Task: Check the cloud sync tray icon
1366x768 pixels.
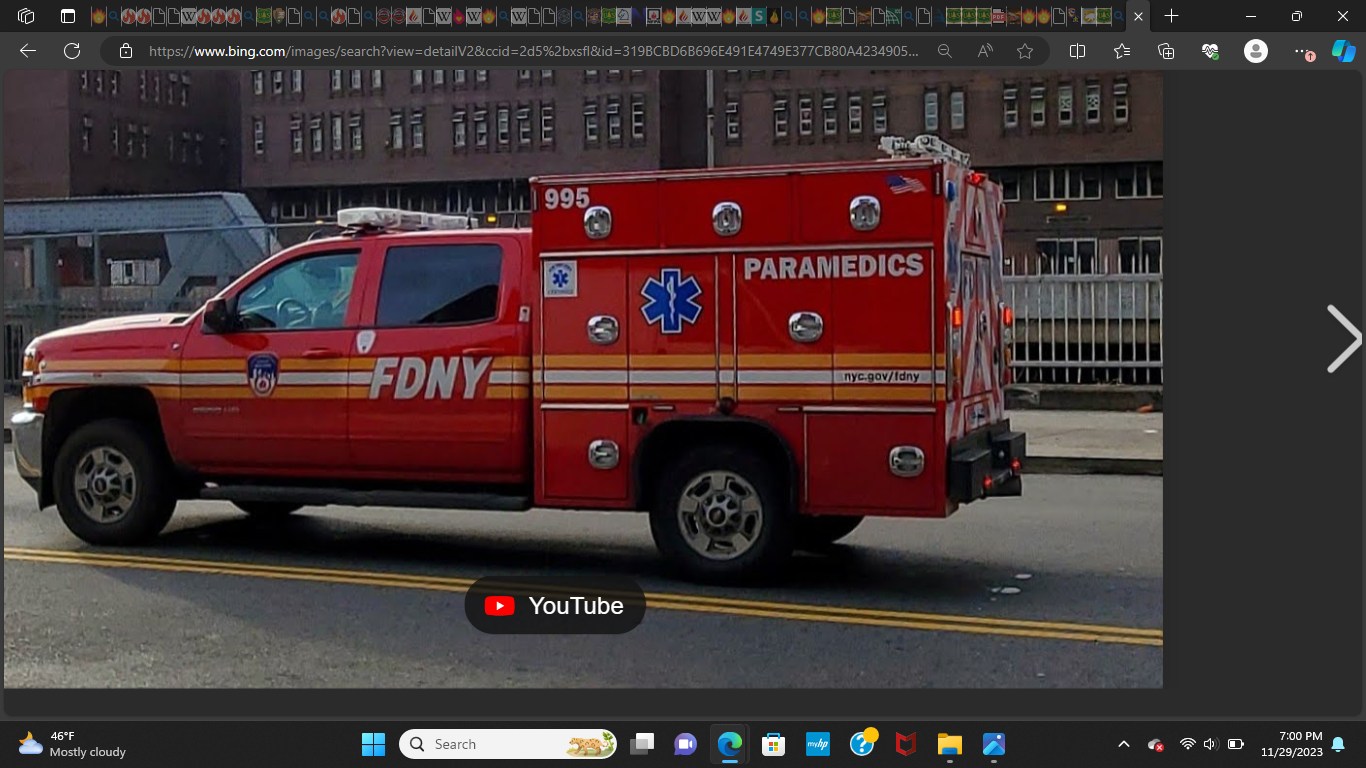Action: tap(1156, 744)
